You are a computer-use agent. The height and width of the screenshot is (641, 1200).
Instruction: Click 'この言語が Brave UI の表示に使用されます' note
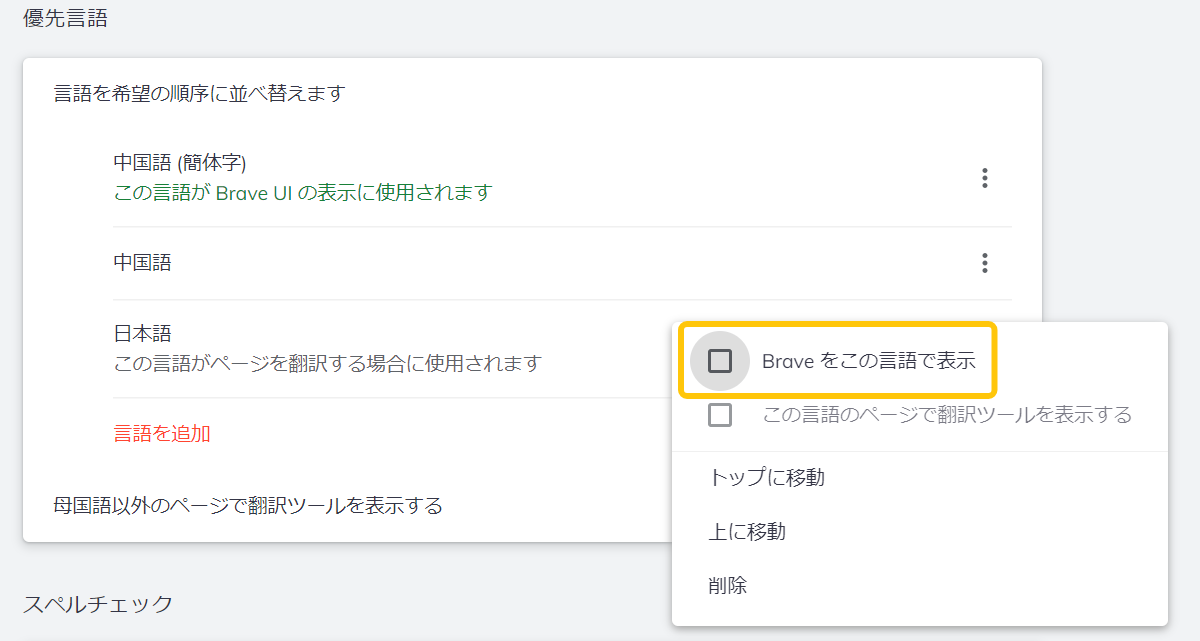(303, 192)
